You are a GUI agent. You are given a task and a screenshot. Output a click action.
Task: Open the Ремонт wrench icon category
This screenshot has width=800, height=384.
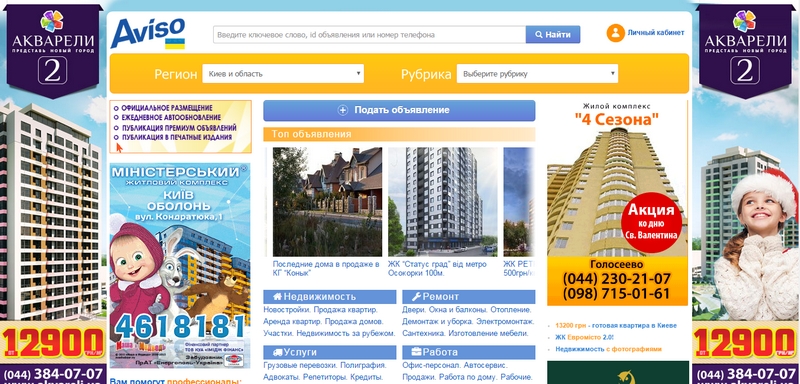(x=416, y=297)
